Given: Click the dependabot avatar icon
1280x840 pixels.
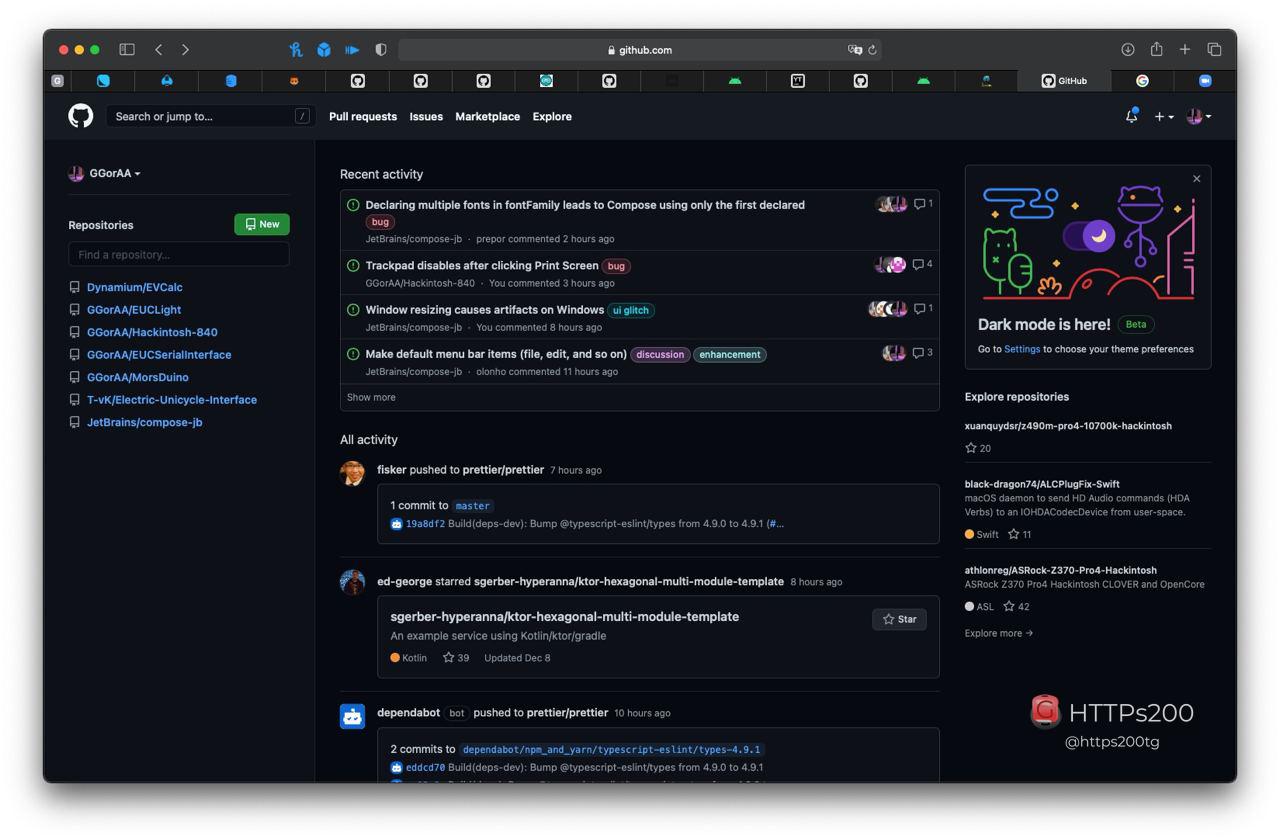Looking at the screenshot, I should click(352, 716).
